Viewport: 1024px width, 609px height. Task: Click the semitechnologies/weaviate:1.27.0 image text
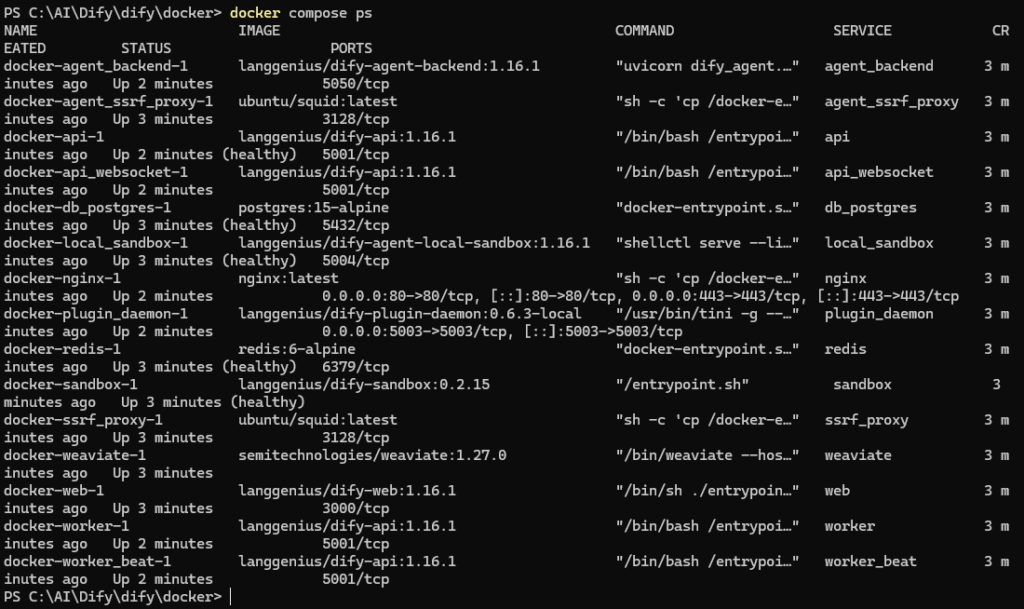[x=372, y=455]
